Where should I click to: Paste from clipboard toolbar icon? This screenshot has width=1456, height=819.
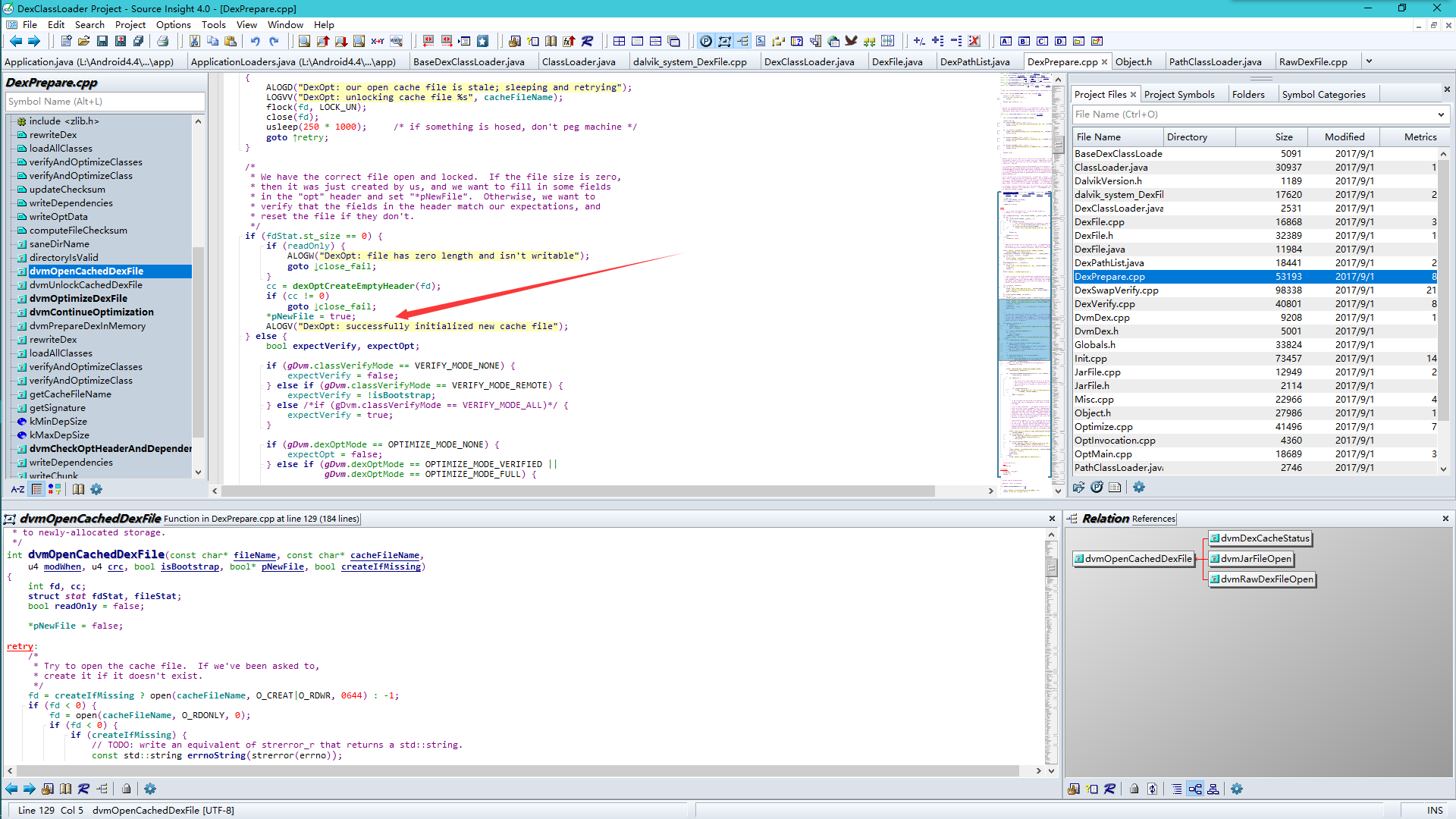tap(231, 41)
